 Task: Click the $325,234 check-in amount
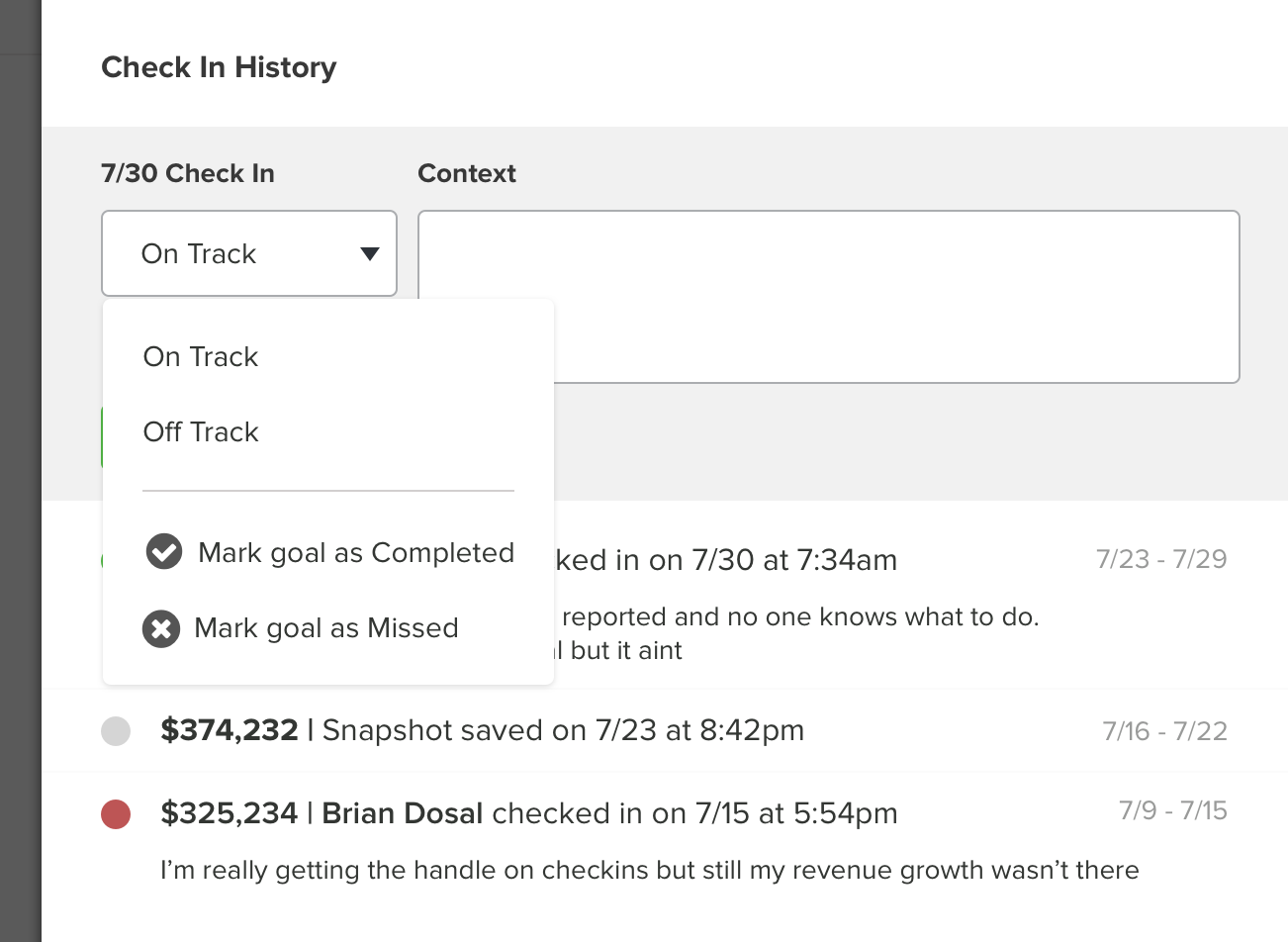click(230, 813)
